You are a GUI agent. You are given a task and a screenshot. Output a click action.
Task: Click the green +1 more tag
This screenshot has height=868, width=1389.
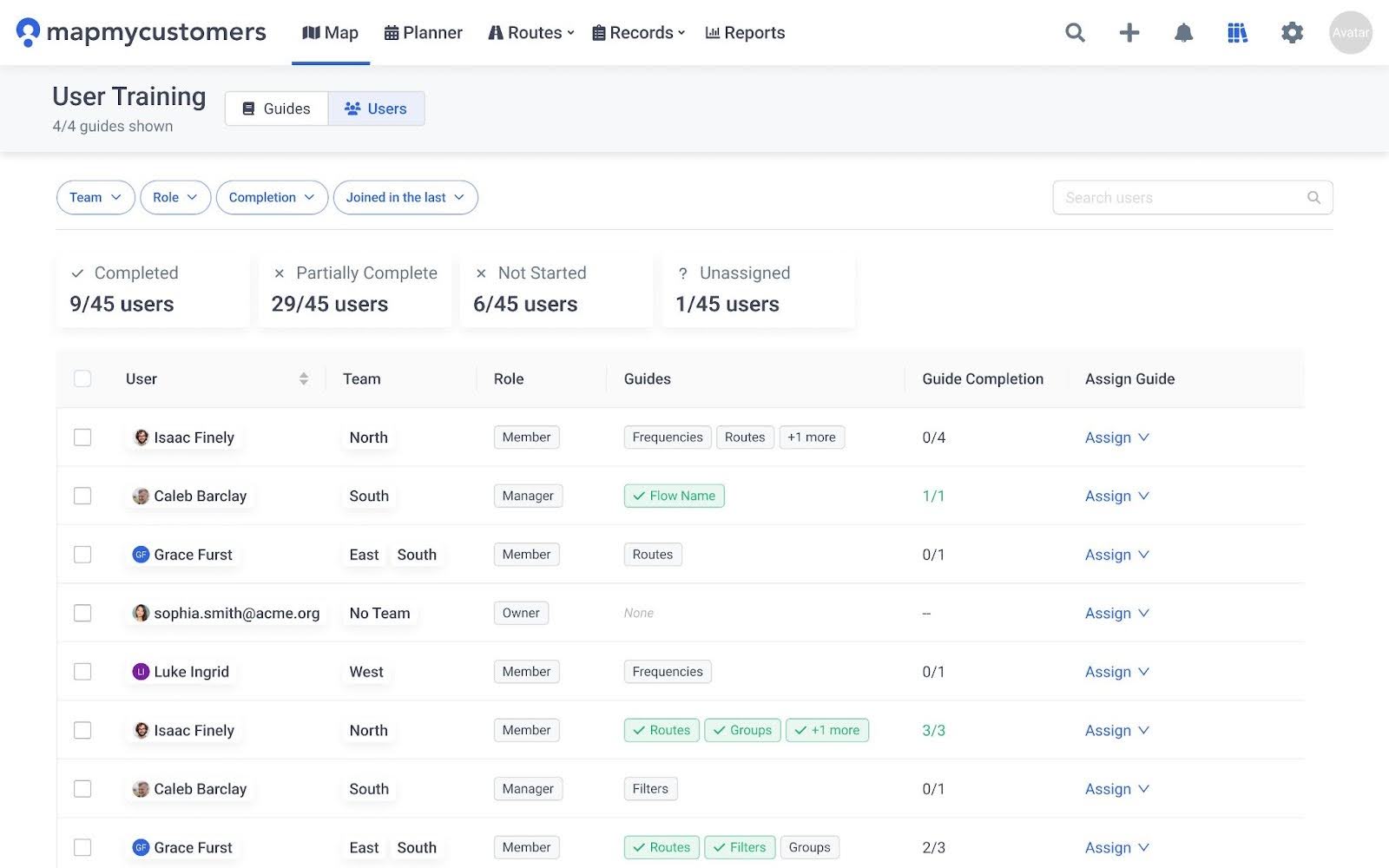point(827,730)
